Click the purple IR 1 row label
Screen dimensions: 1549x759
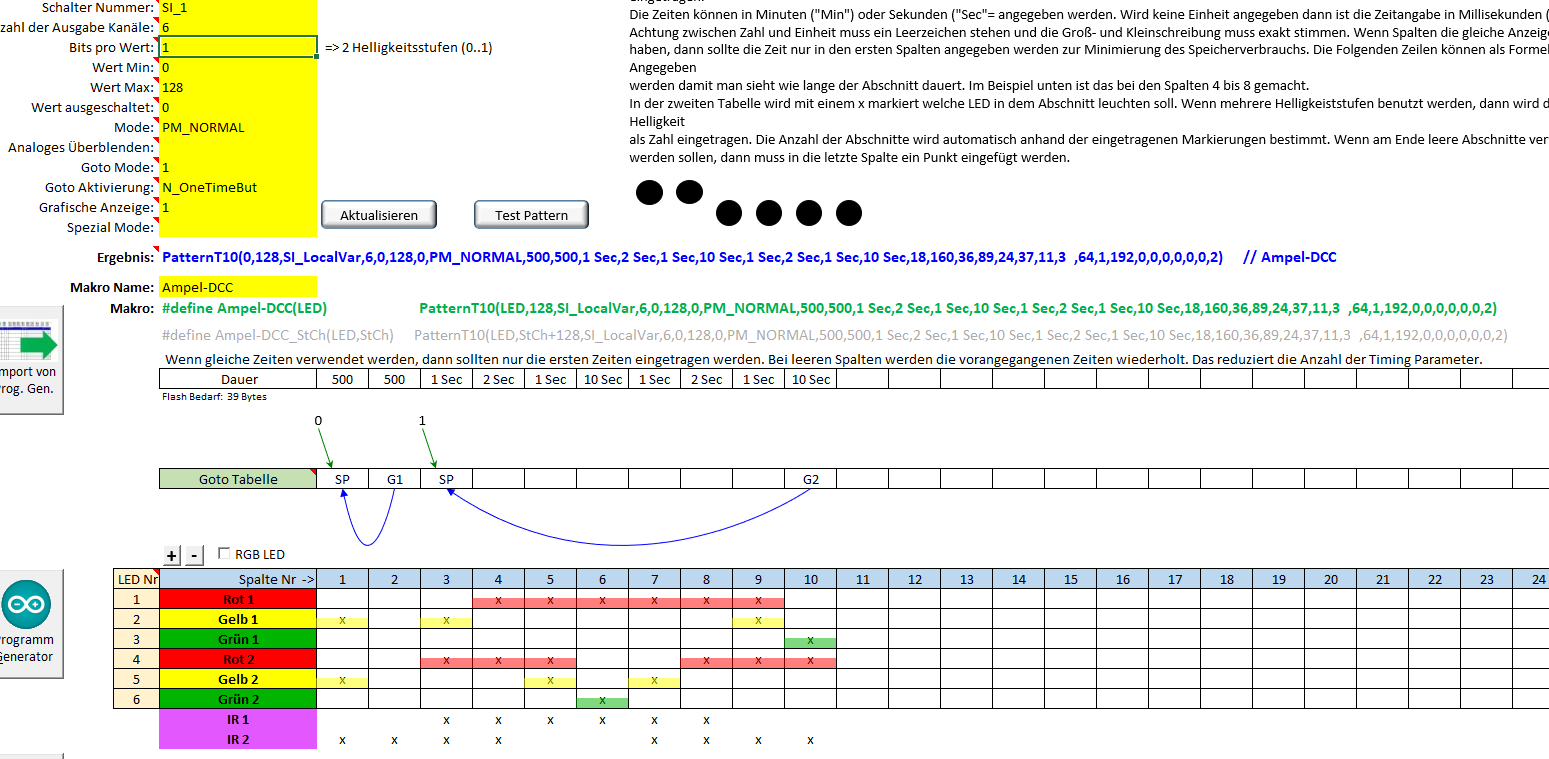tap(238, 719)
